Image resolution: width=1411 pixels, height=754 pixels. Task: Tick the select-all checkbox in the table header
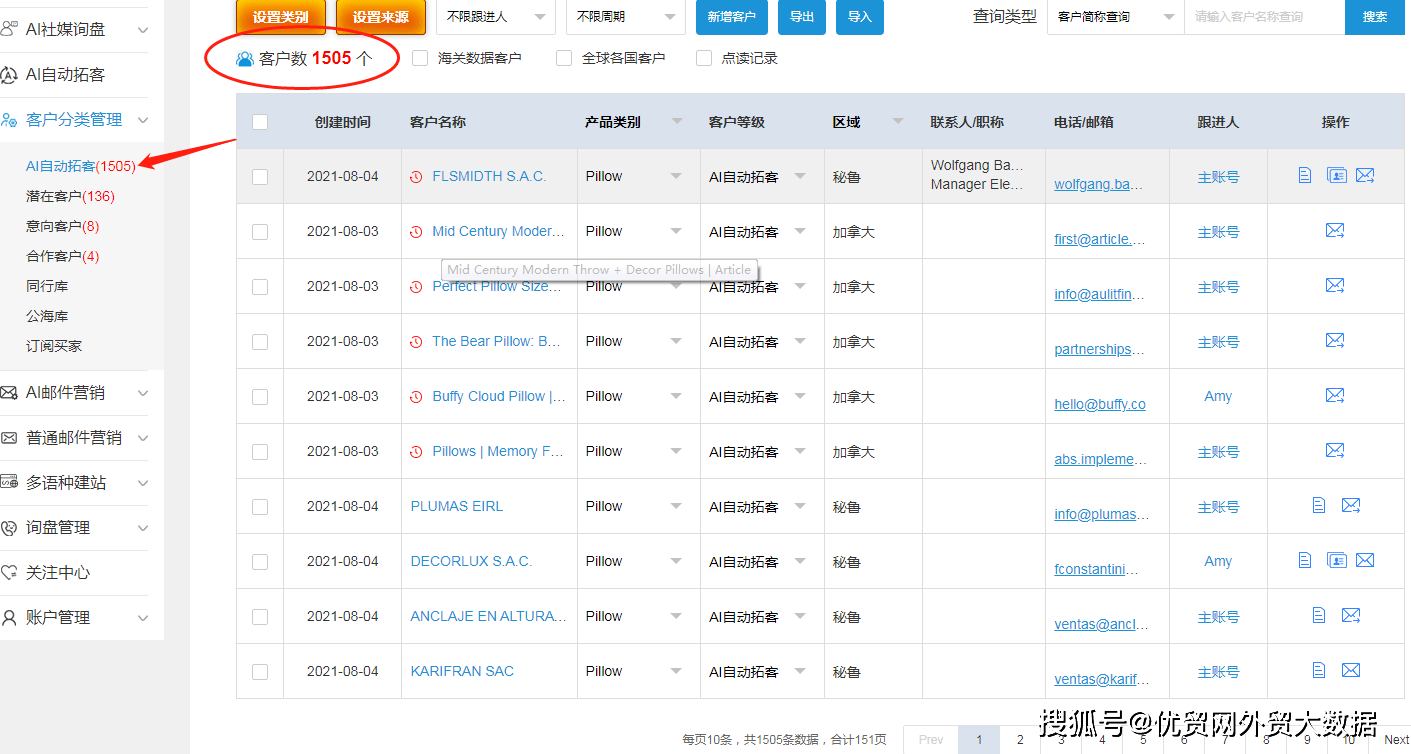[x=259, y=121]
